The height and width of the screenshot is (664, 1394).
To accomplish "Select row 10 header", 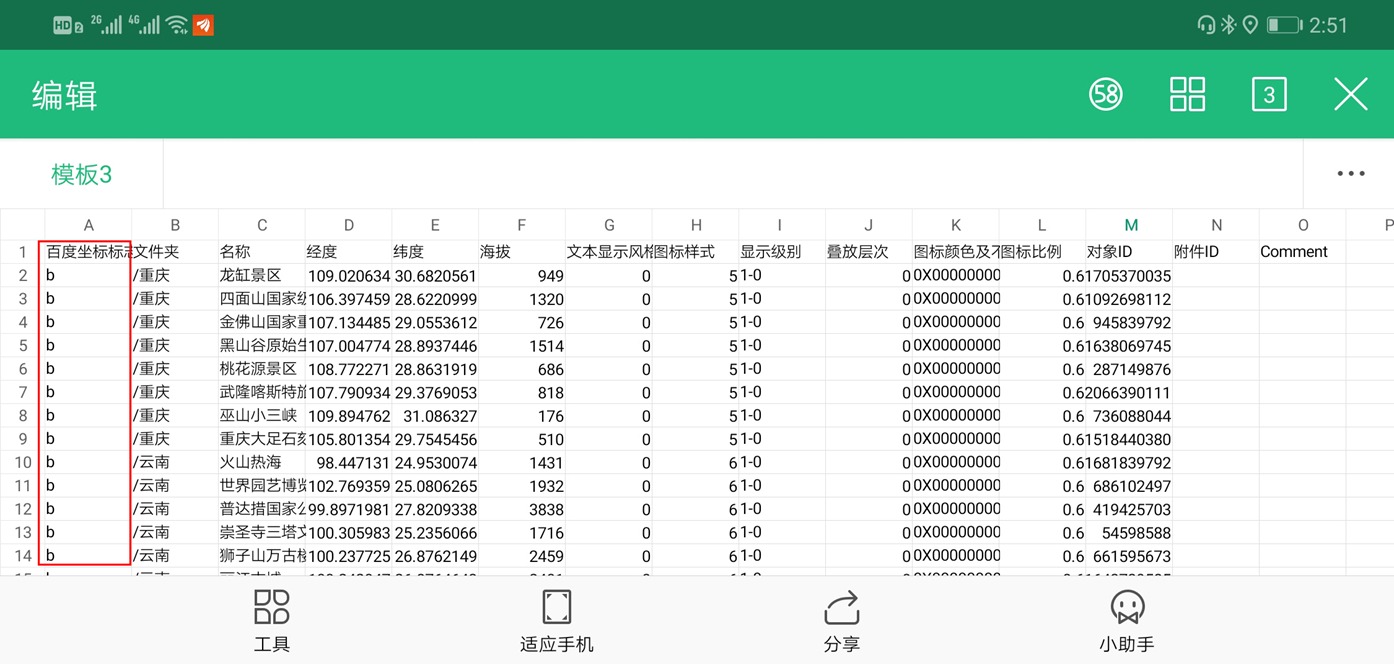I will [x=22, y=462].
